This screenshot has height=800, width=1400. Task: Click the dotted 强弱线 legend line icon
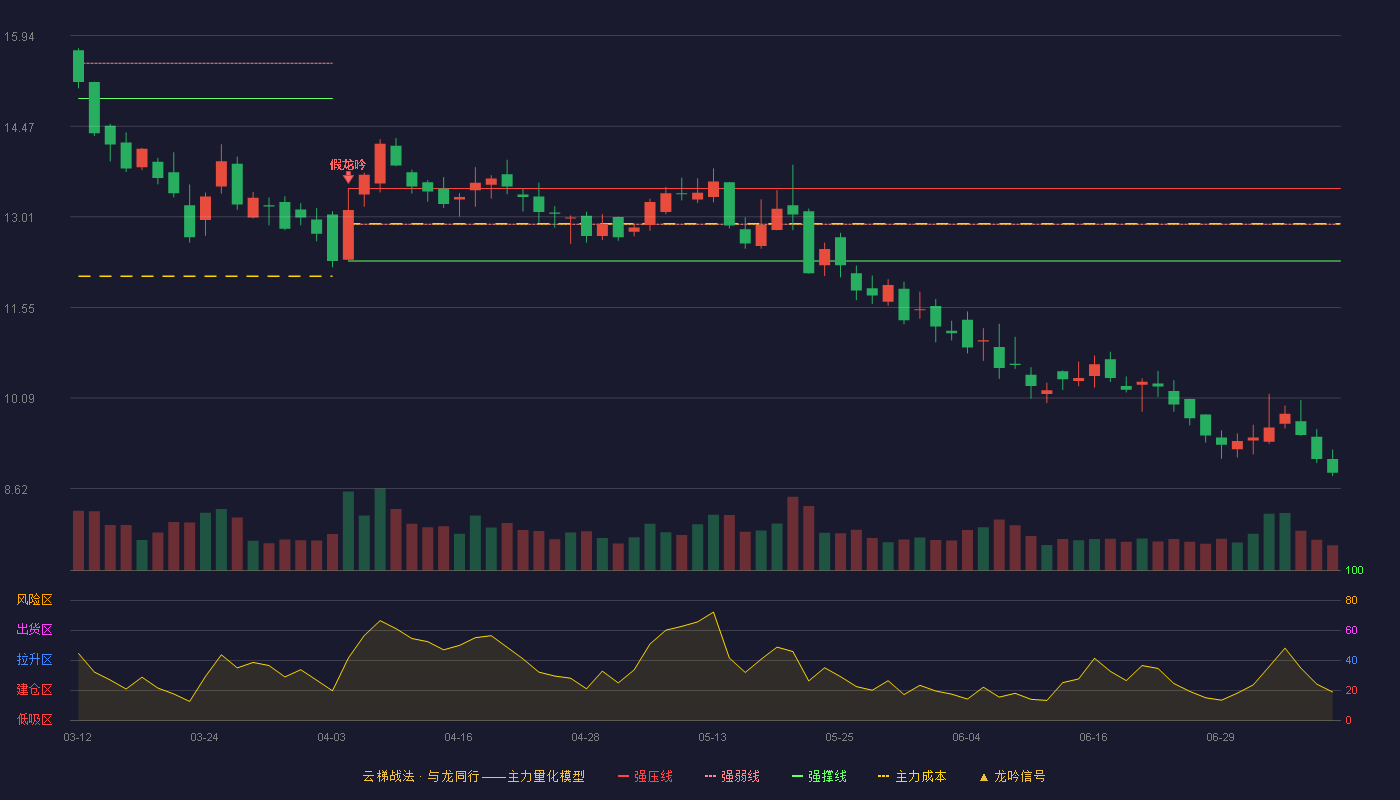pyautogui.click(x=710, y=776)
